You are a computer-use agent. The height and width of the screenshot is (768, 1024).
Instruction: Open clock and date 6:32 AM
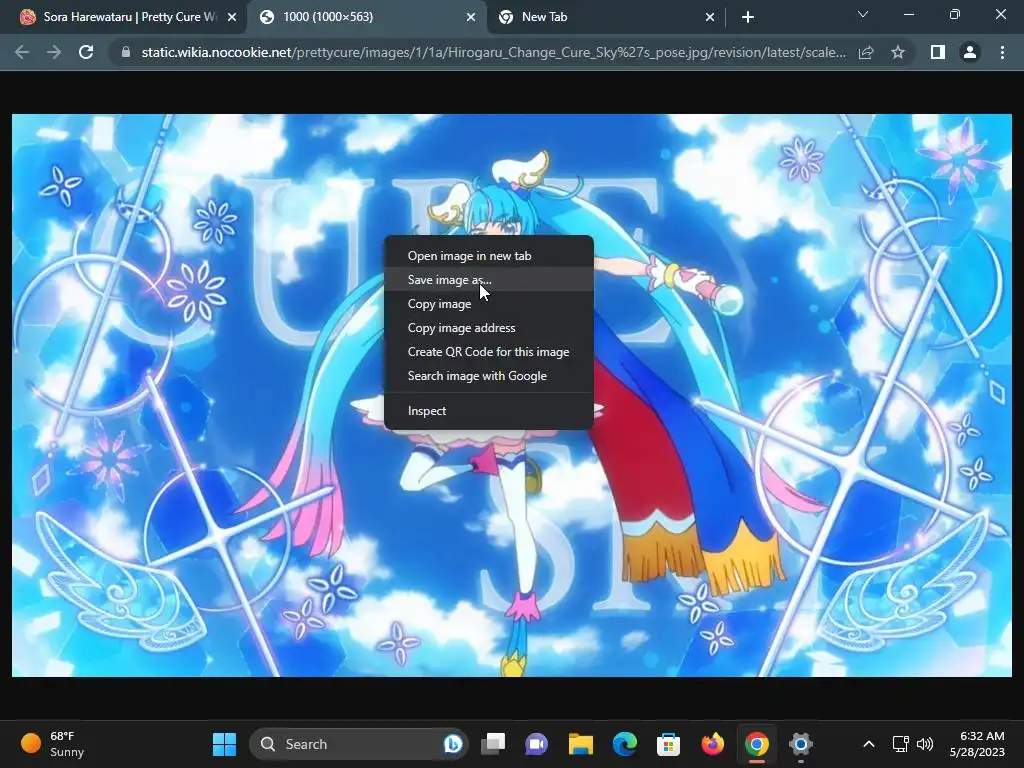(x=977, y=744)
